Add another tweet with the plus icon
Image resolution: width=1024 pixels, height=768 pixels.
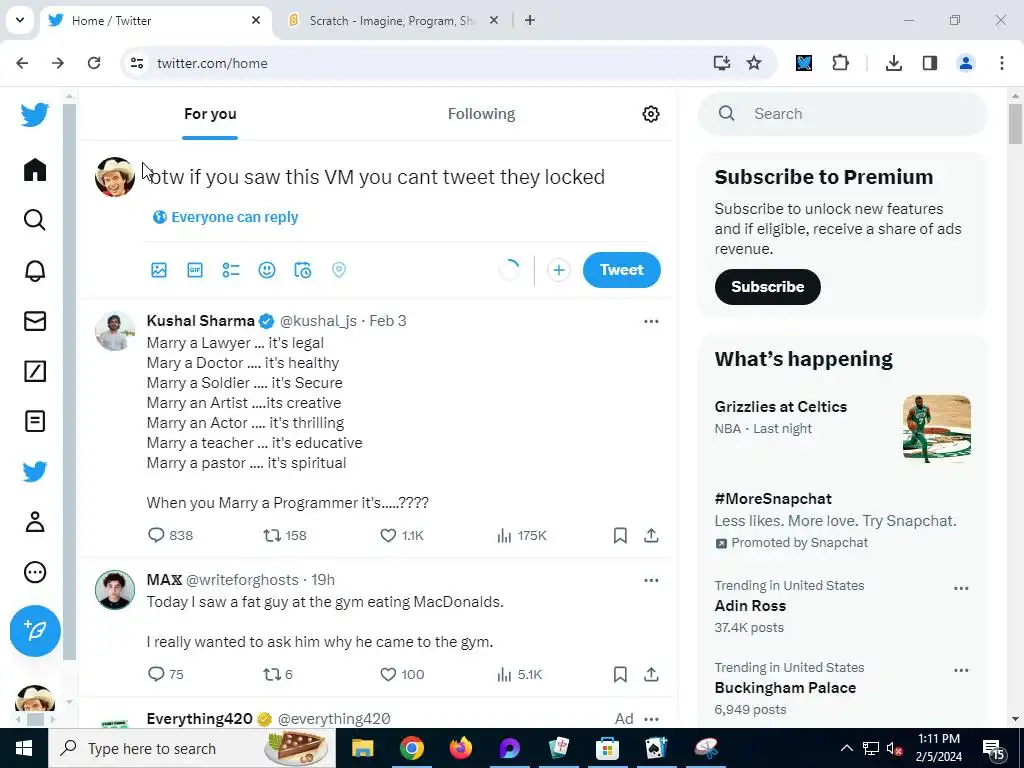pos(558,270)
